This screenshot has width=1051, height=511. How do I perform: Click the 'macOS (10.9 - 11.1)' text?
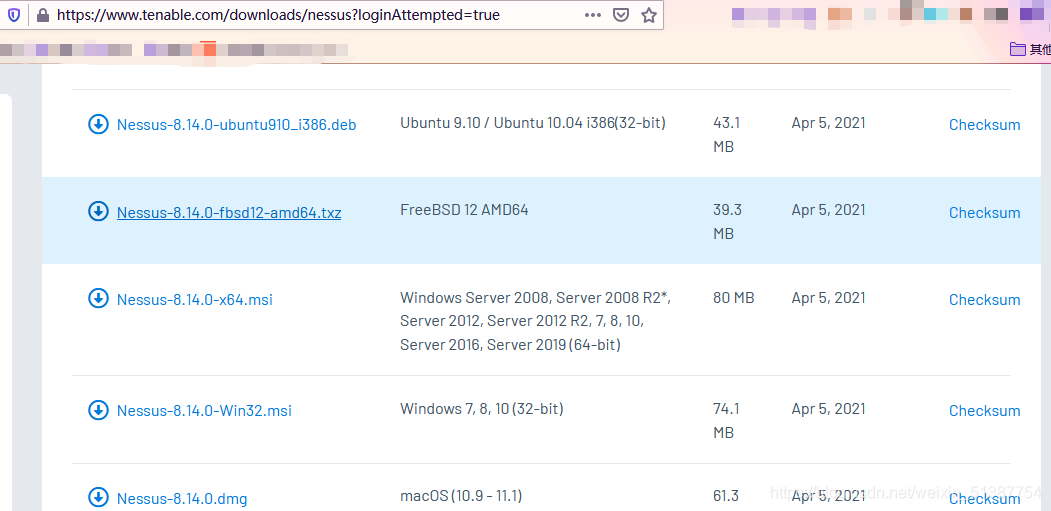coord(461,496)
